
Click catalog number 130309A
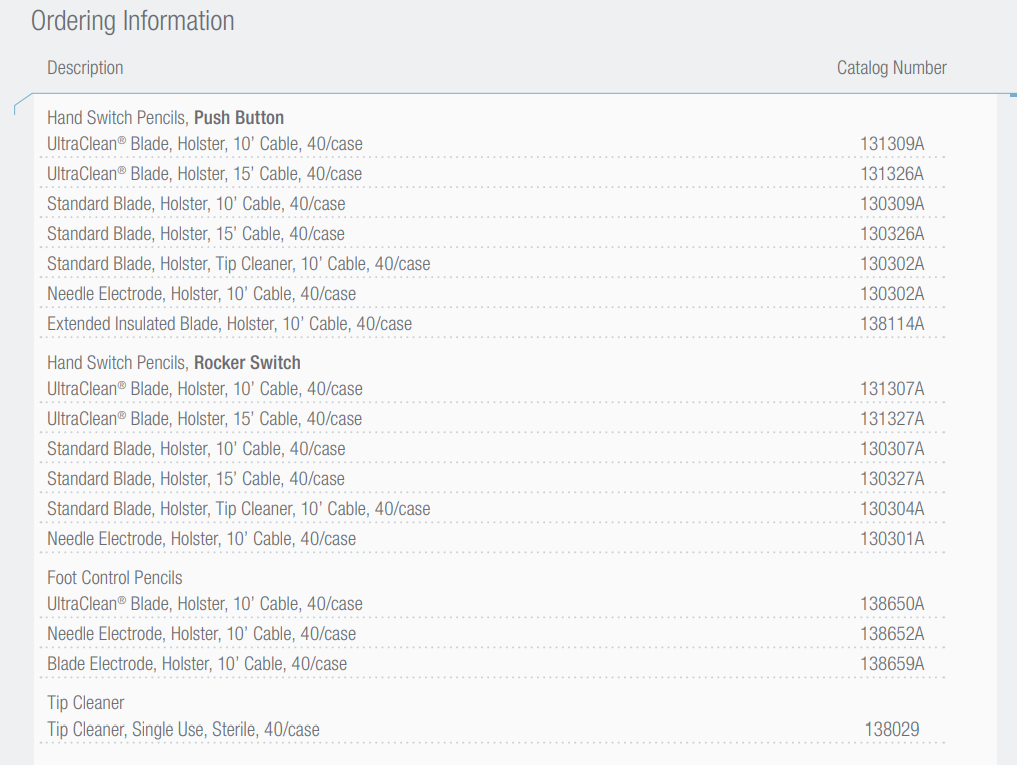tap(892, 204)
